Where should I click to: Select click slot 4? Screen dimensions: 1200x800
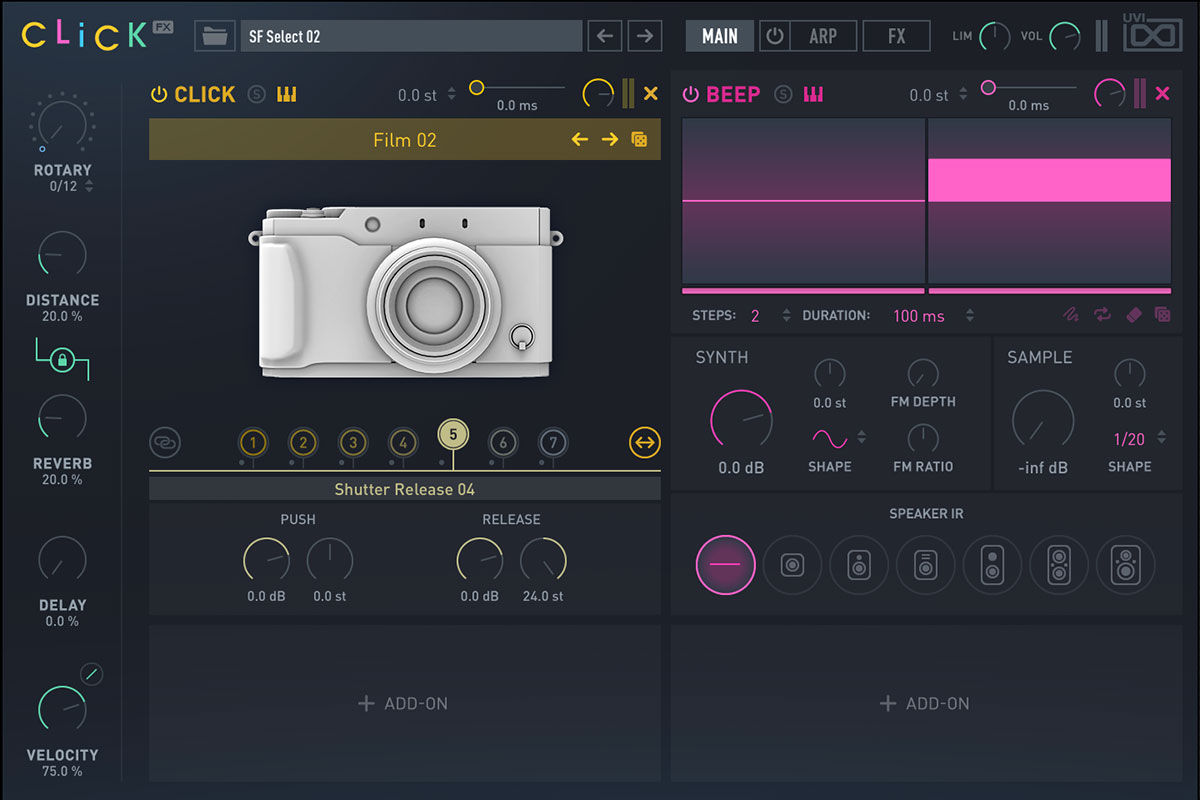click(403, 441)
